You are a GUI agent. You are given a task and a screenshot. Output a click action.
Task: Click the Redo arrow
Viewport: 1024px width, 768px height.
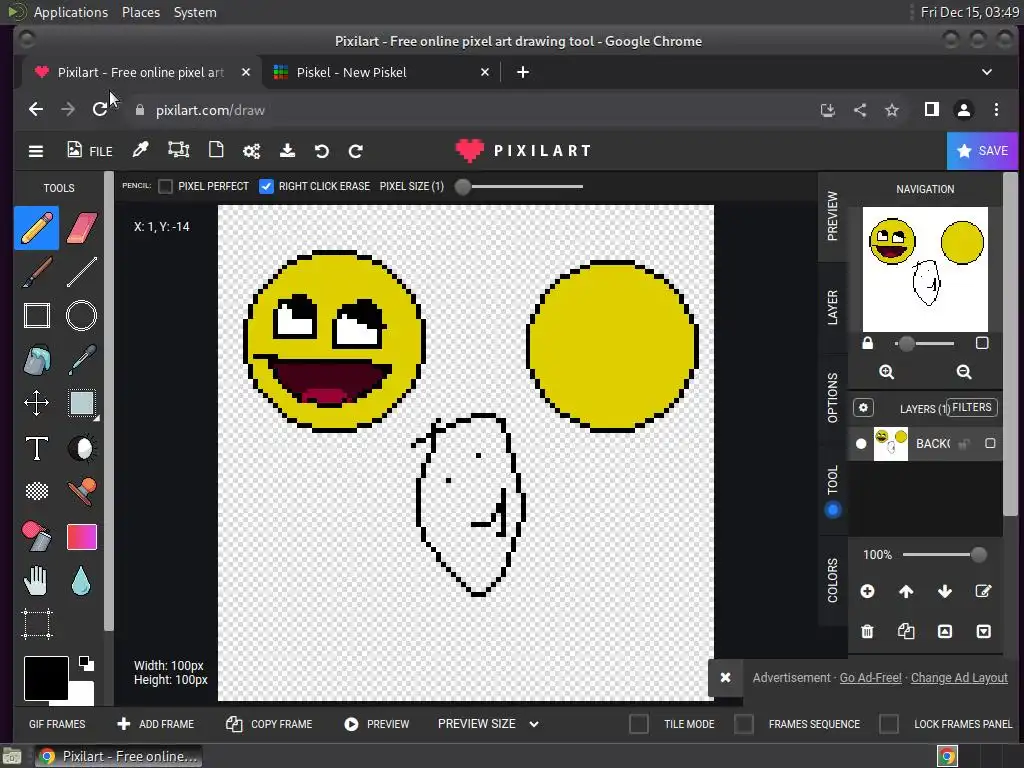356,151
